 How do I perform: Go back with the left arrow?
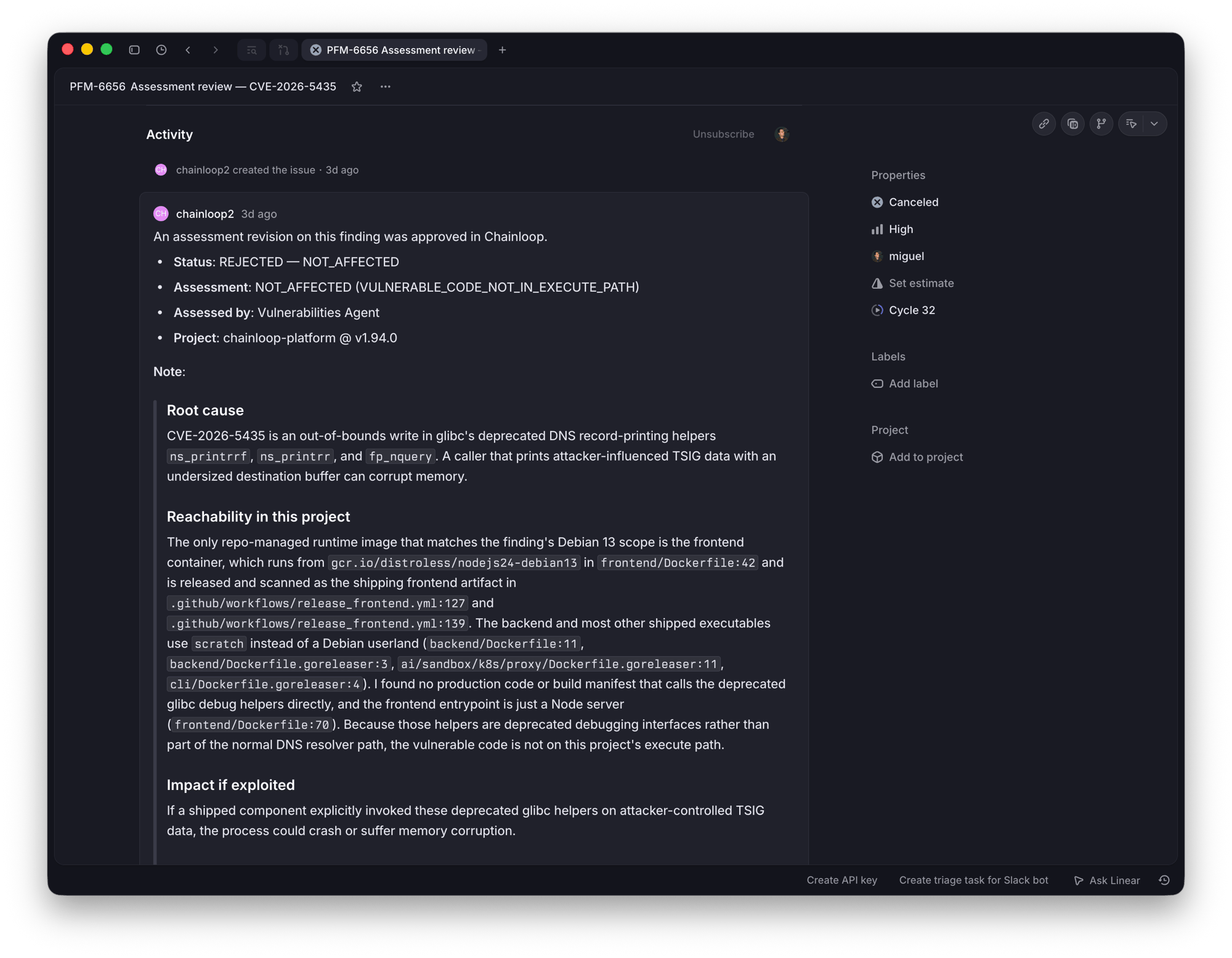[188, 50]
